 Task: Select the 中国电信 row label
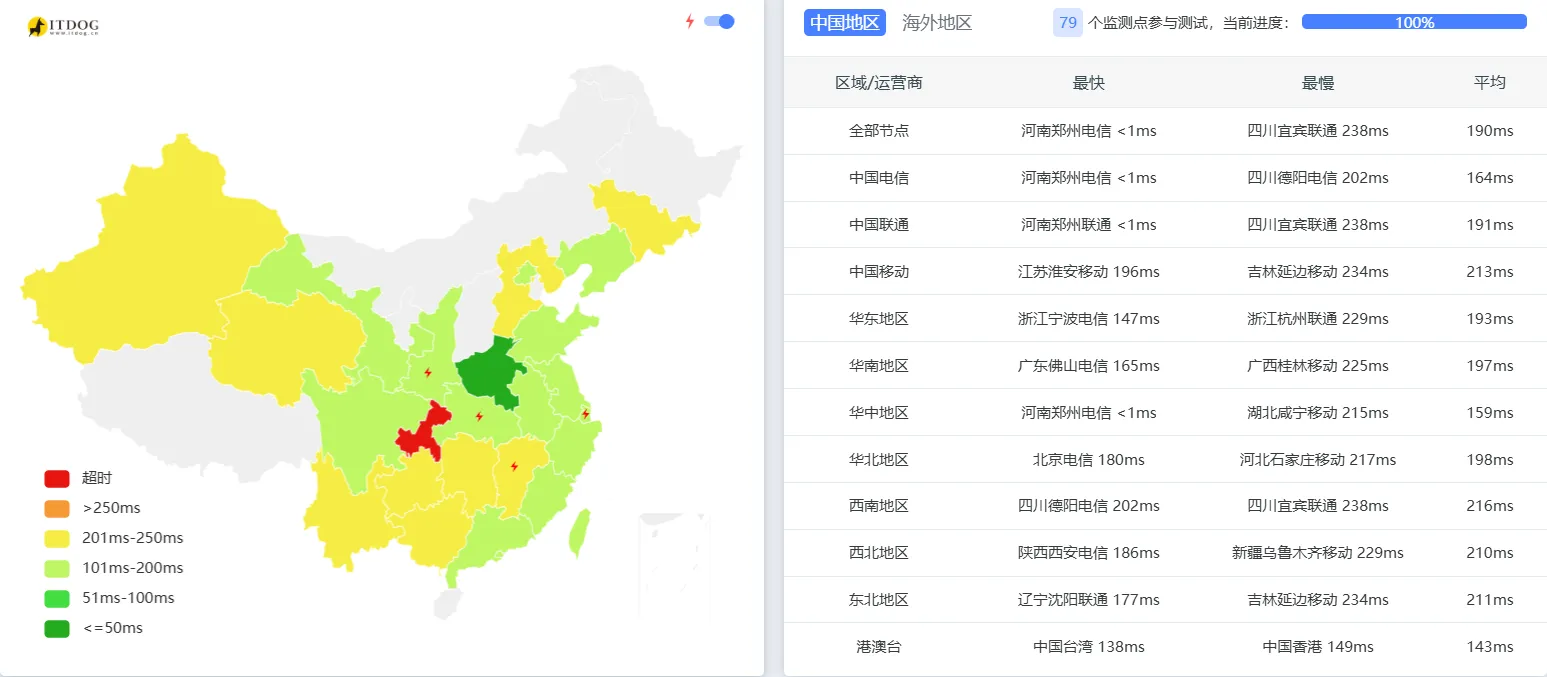tap(879, 178)
